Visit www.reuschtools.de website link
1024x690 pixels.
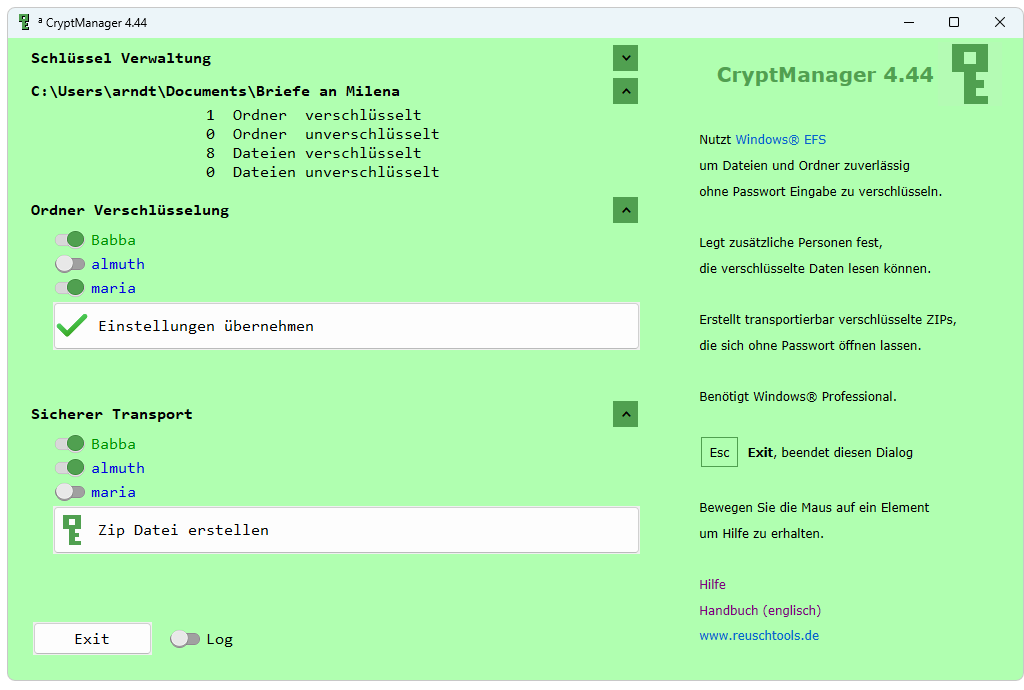coord(759,635)
